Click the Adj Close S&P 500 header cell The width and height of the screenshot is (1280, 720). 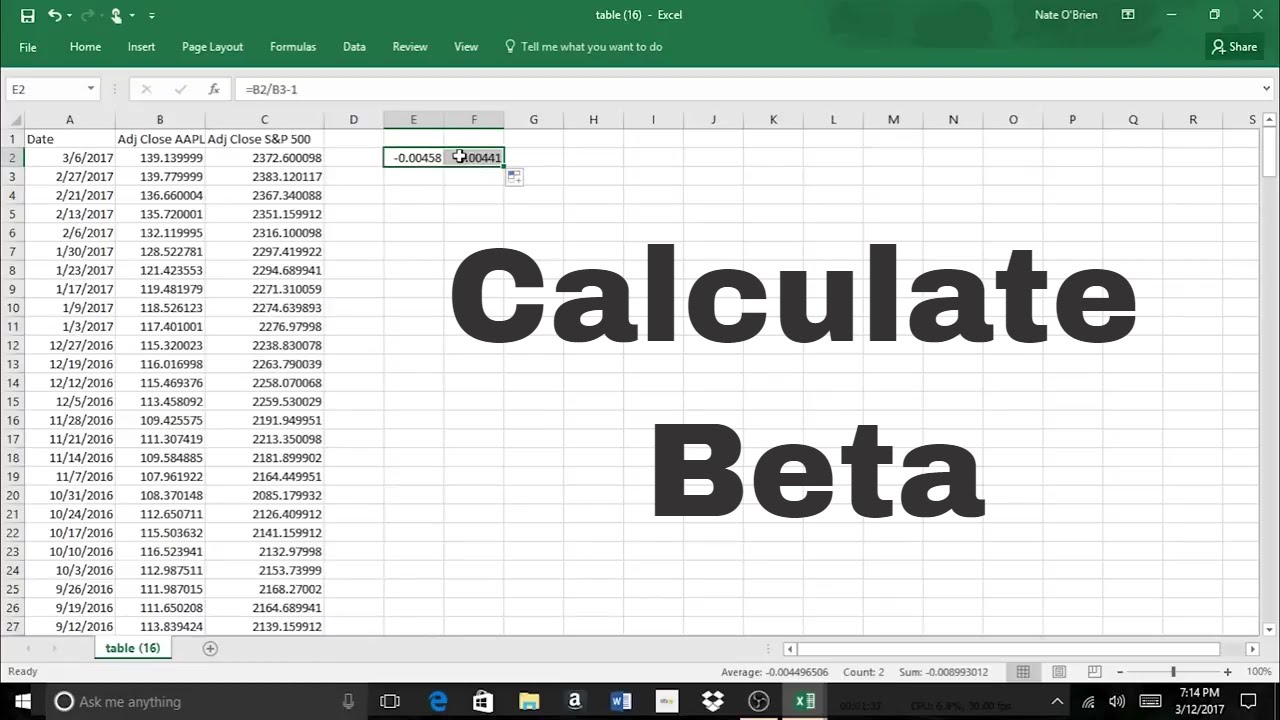click(264, 139)
